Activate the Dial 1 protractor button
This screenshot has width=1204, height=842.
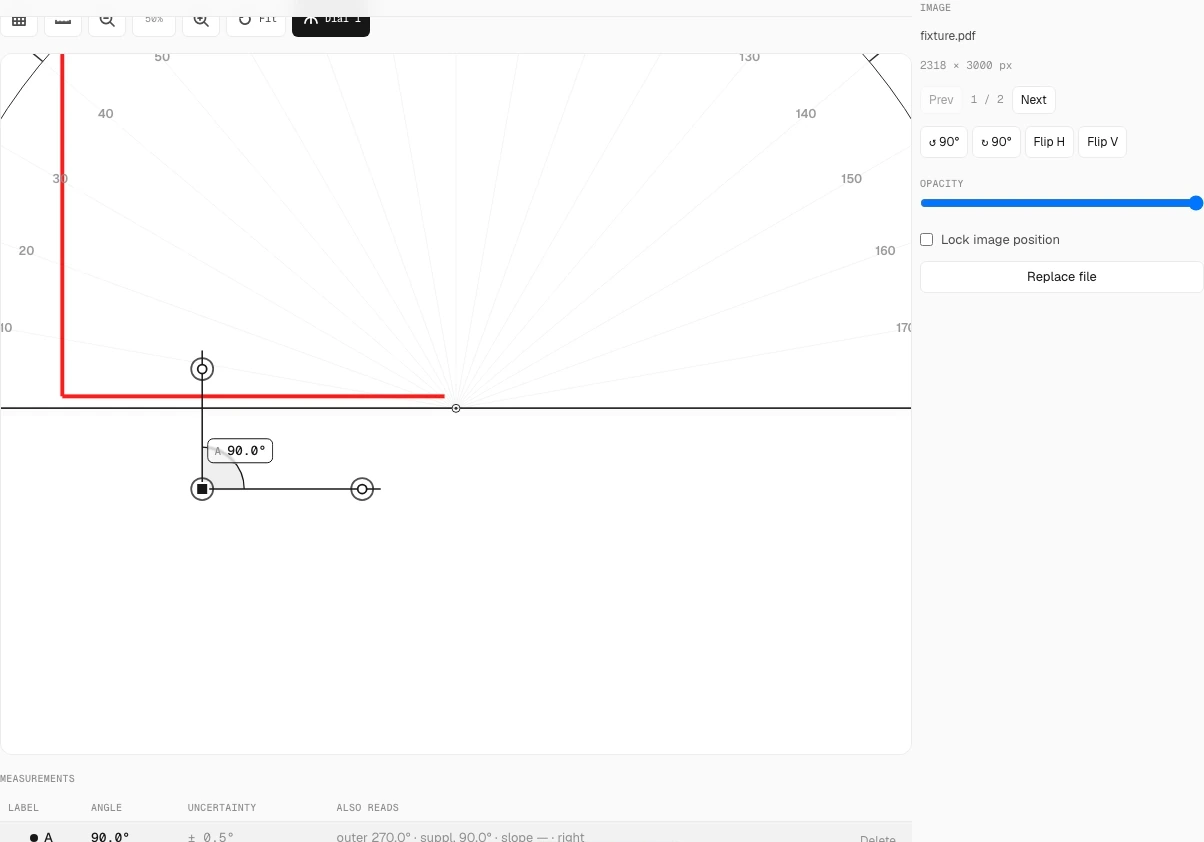coord(331,20)
